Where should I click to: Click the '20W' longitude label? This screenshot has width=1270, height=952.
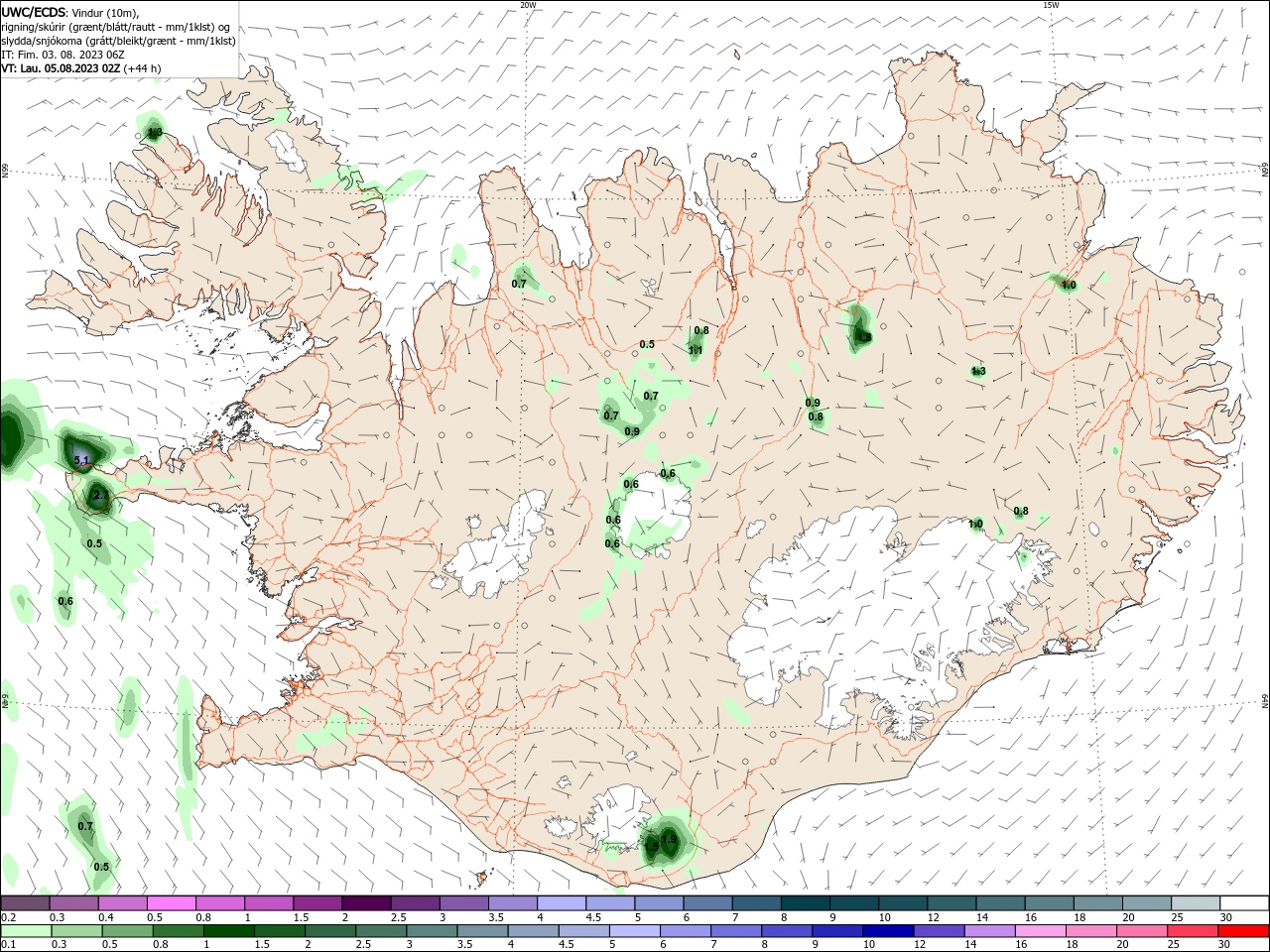[528, 5]
